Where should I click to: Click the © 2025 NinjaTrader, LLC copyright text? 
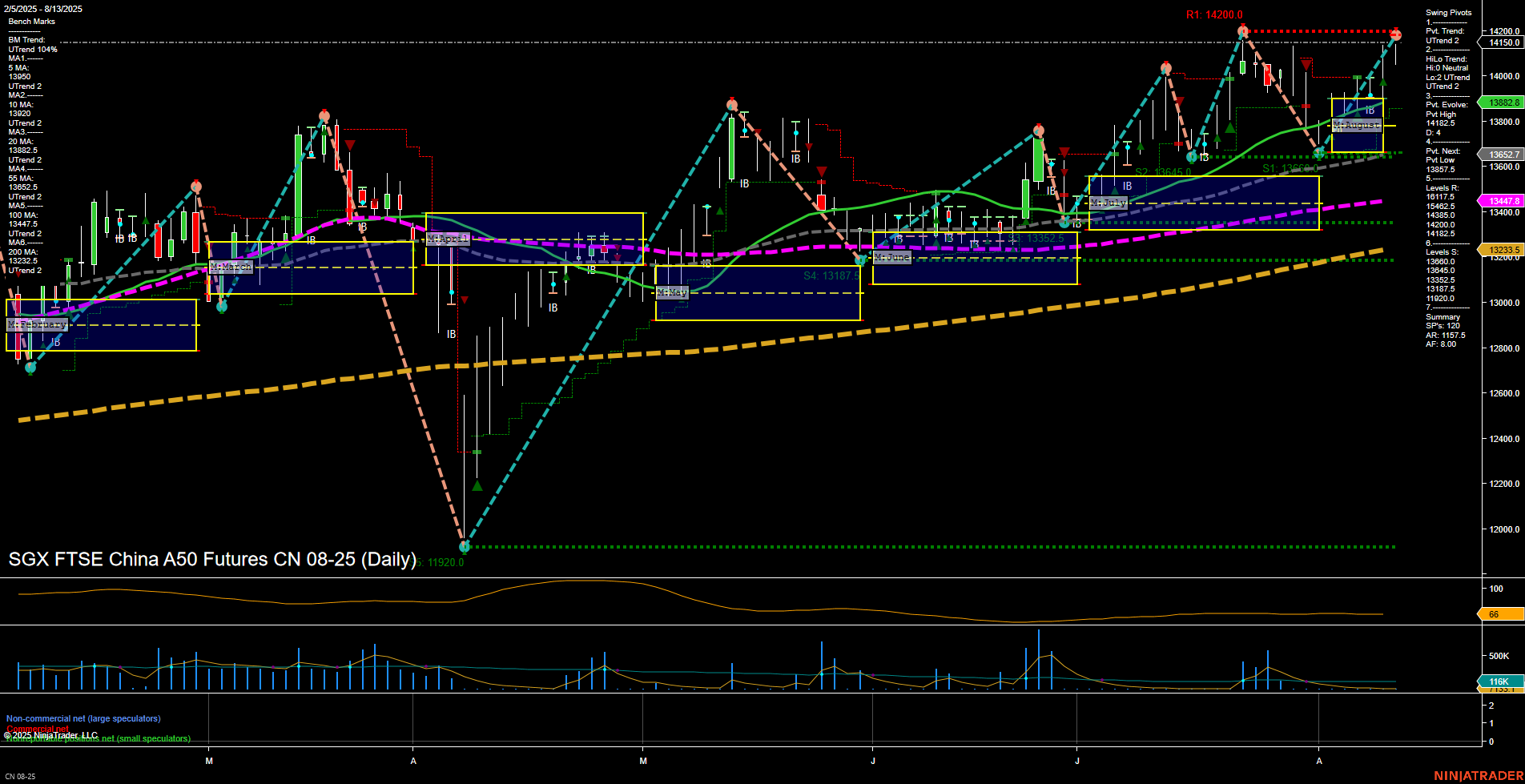[x=51, y=734]
